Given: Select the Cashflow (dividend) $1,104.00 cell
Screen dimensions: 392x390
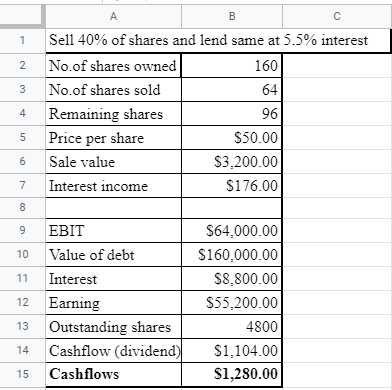Looking at the screenshot, I should tap(232, 351).
